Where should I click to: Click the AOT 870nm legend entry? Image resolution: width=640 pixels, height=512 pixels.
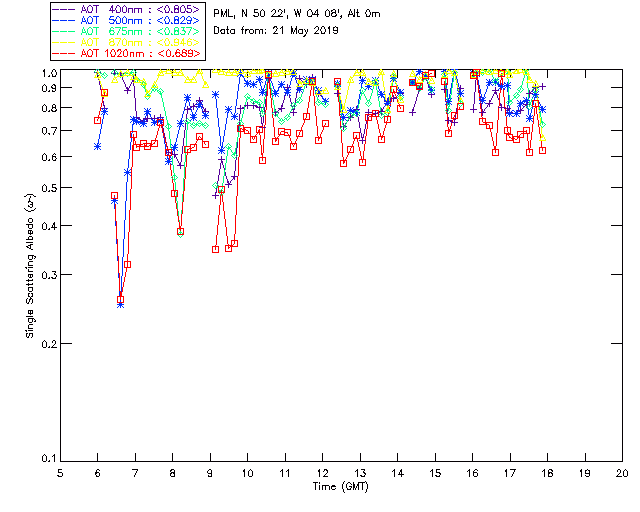(126, 42)
